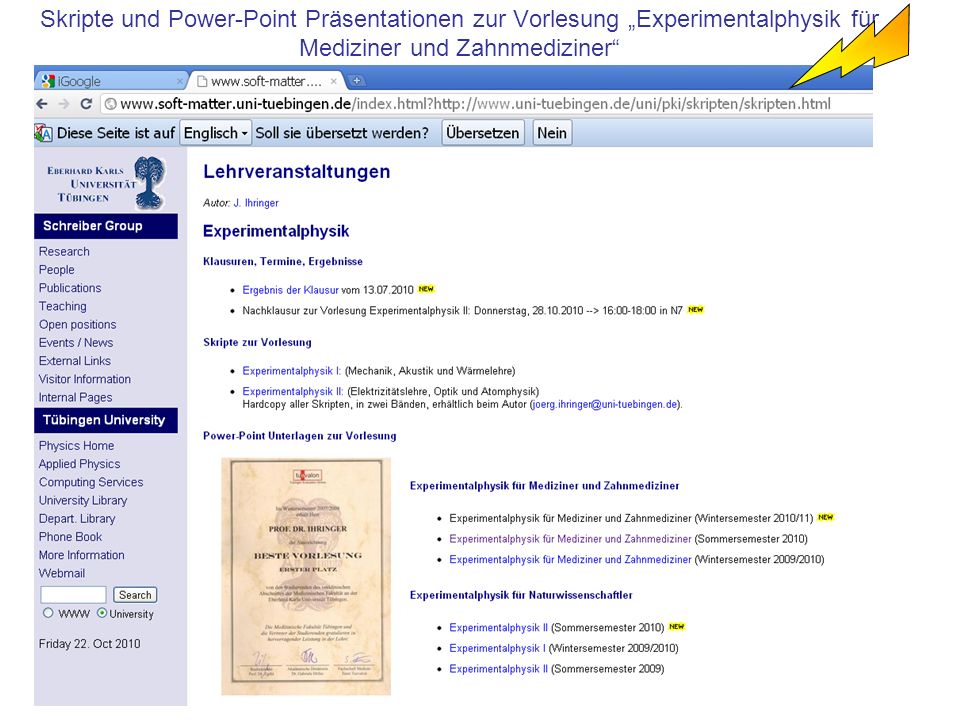Close the www.soft-matter tab
The width and height of the screenshot is (960, 720).
pyautogui.click(x=334, y=81)
